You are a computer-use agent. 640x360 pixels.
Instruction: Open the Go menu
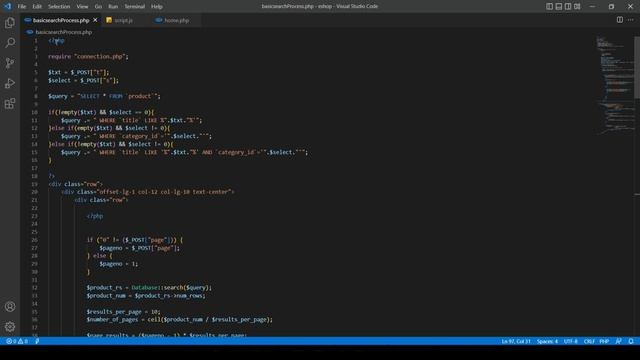pos(98,7)
